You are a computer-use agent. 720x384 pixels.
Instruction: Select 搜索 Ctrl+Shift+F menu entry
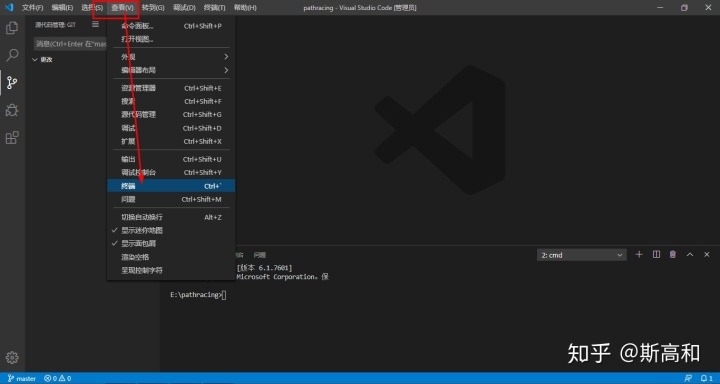point(171,101)
